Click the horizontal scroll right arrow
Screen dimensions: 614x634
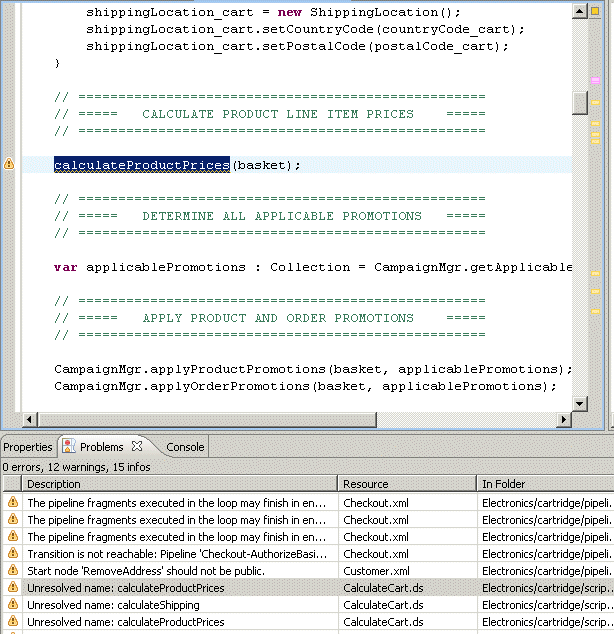coord(563,419)
